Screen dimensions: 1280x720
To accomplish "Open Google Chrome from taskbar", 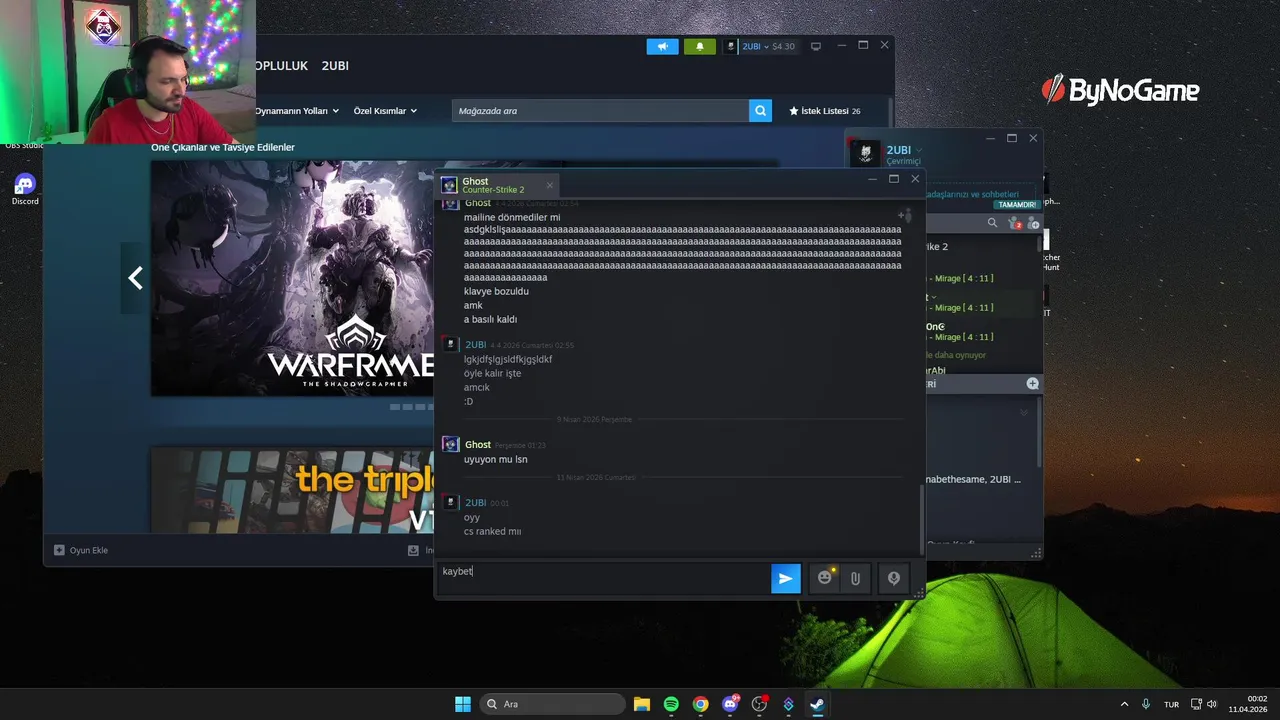I will pos(701,704).
